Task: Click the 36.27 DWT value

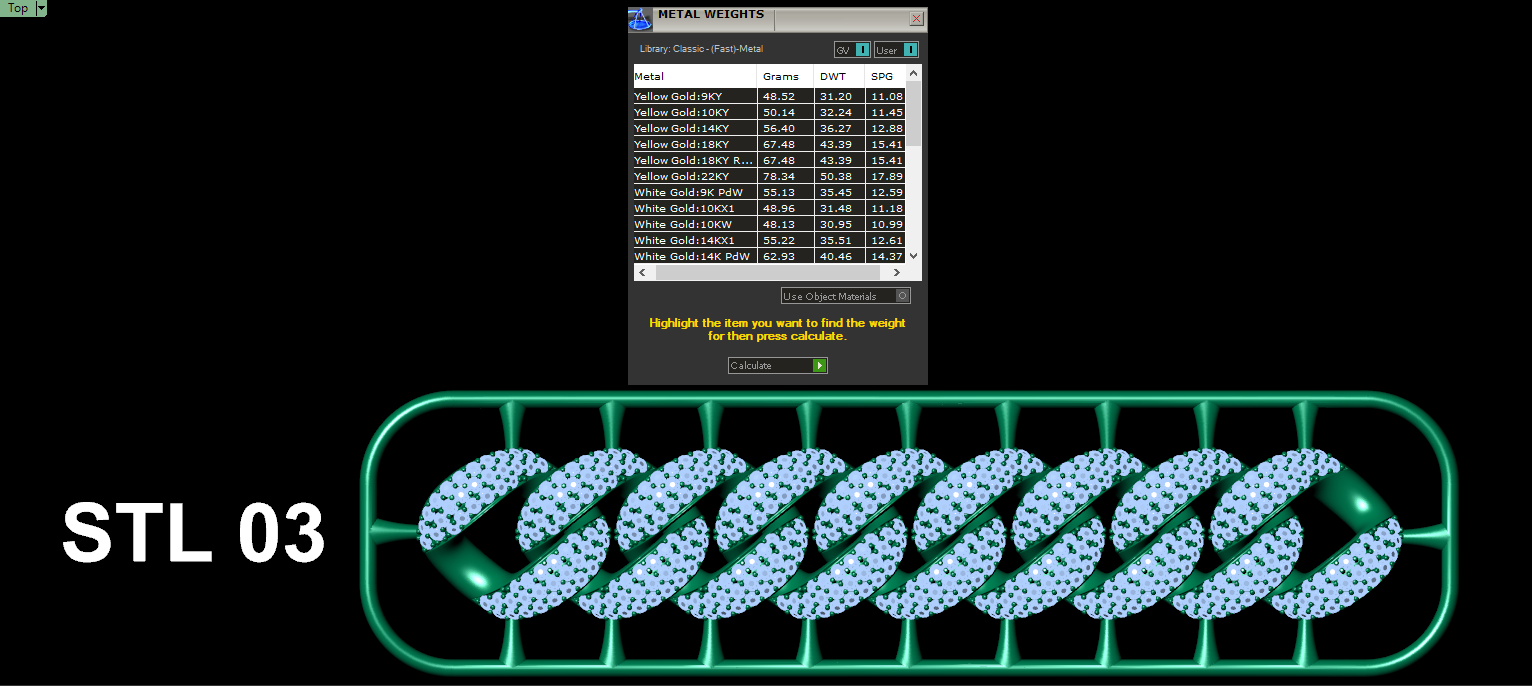Action: coord(835,129)
